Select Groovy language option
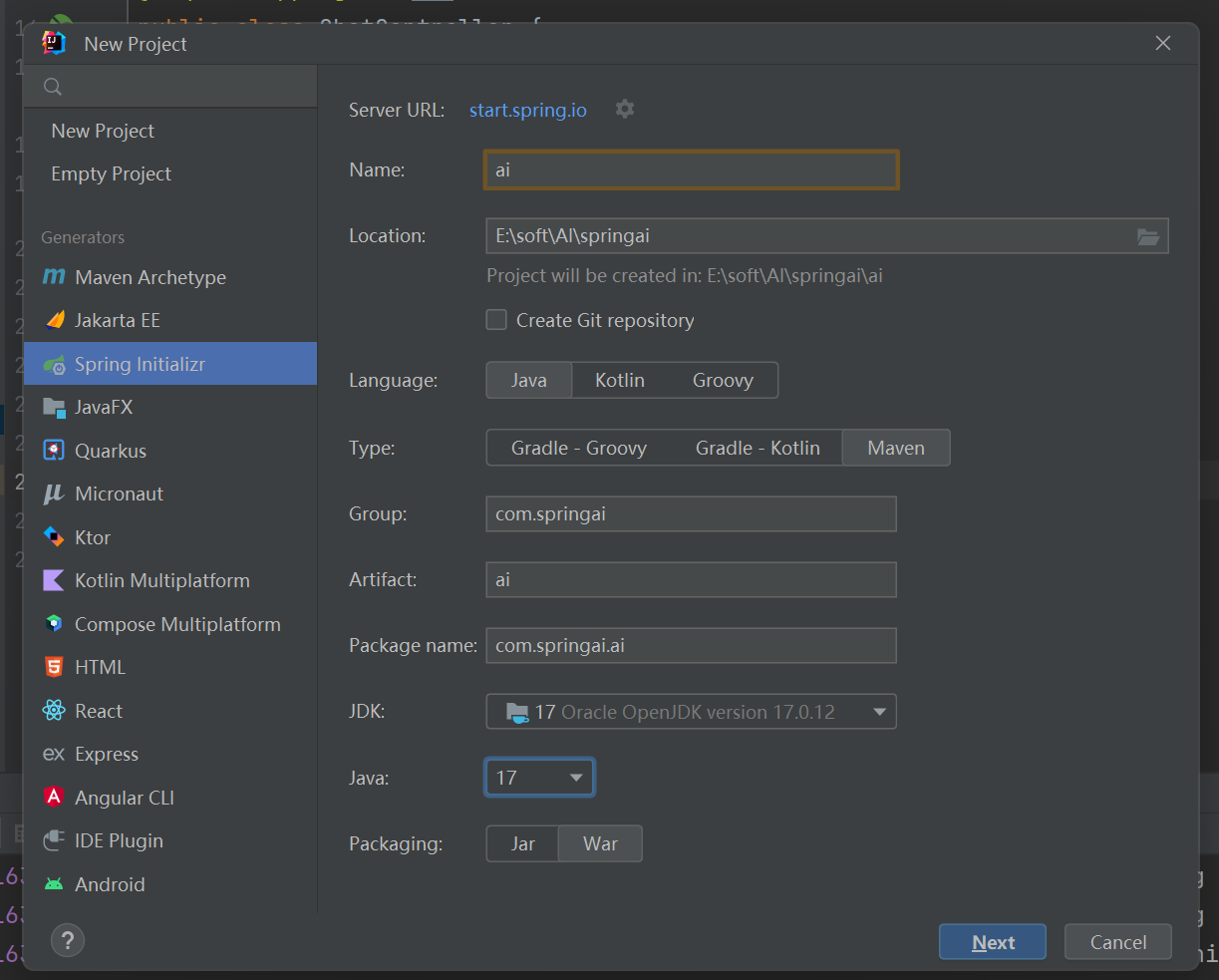The width and height of the screenshot is (1219, 980). tap(723, 380)
